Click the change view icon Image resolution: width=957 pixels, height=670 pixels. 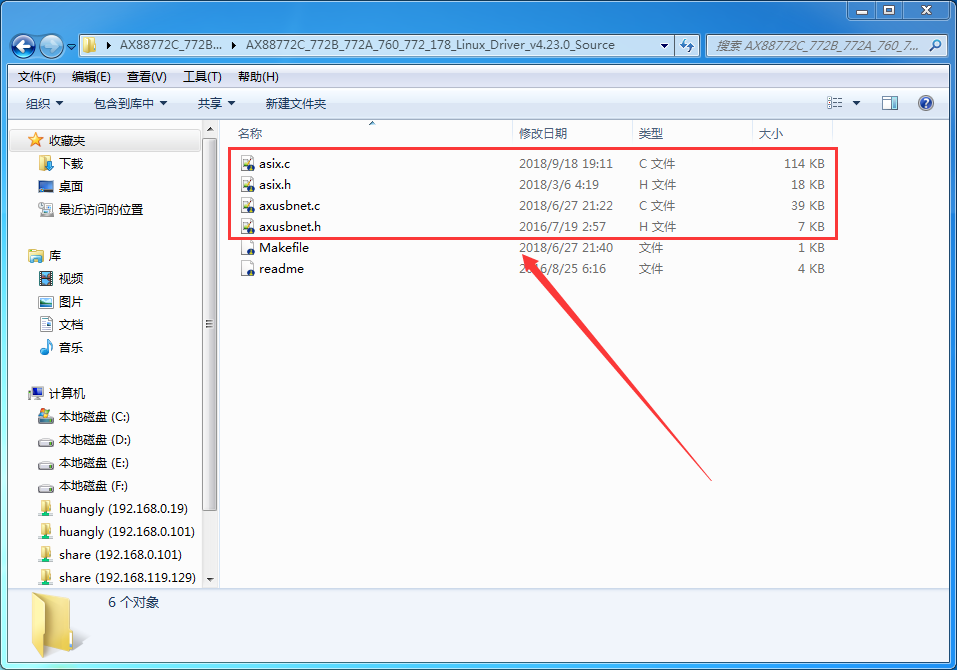point(835,103)
